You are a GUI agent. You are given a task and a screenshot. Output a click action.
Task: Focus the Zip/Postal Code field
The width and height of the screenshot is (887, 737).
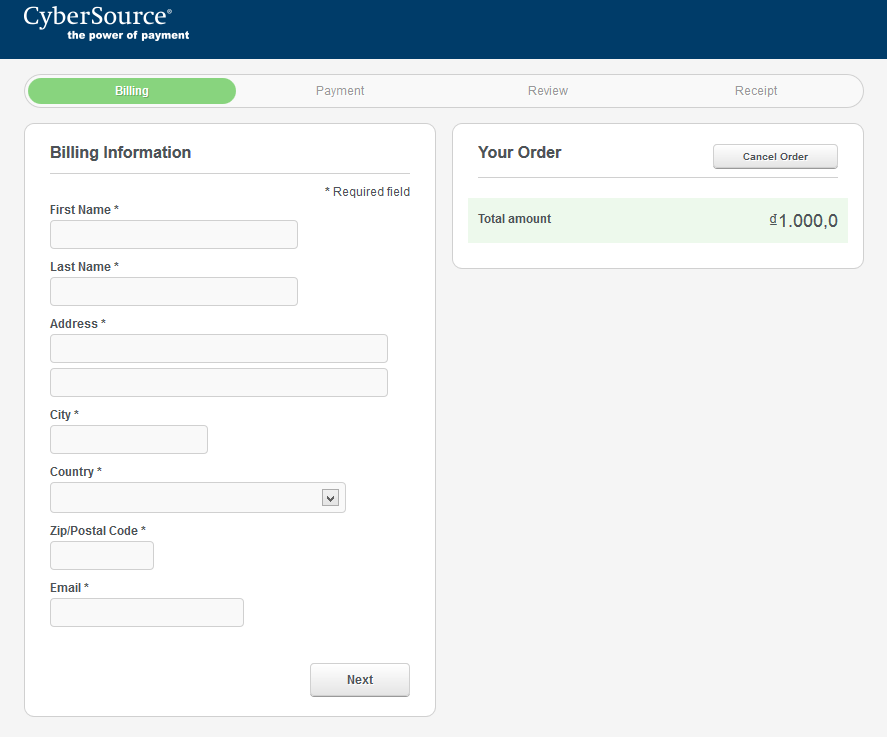(102, 556)
